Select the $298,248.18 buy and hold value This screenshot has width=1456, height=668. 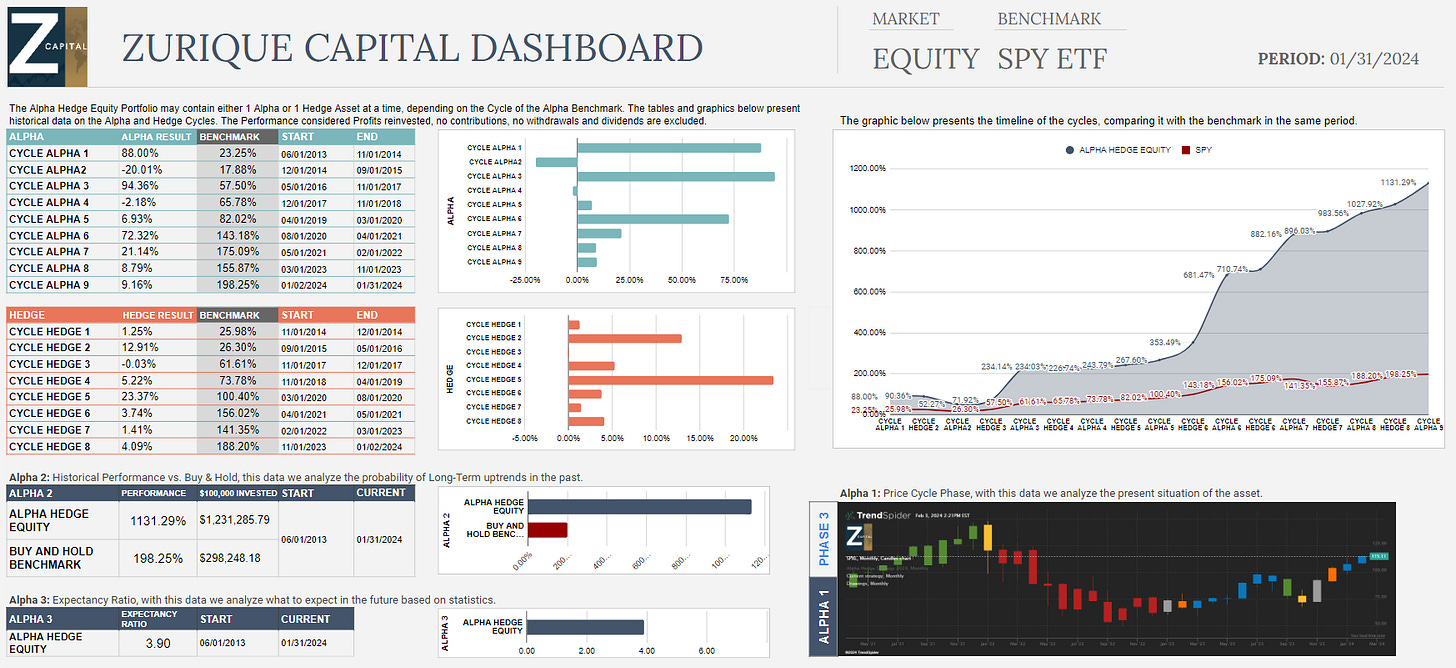(x=230, y=558)
